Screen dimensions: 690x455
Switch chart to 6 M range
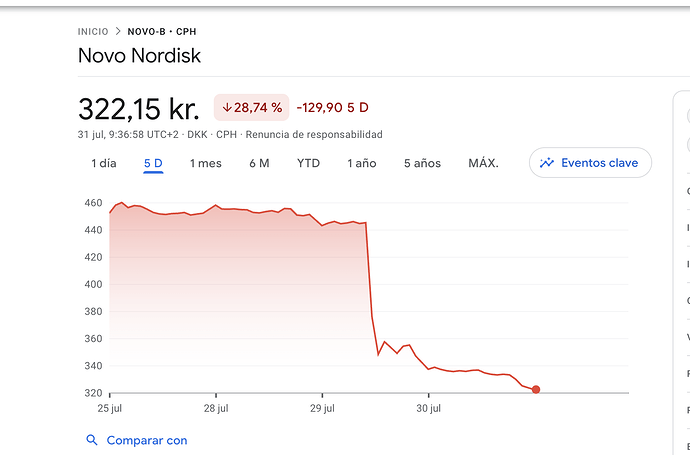[259, 163]
